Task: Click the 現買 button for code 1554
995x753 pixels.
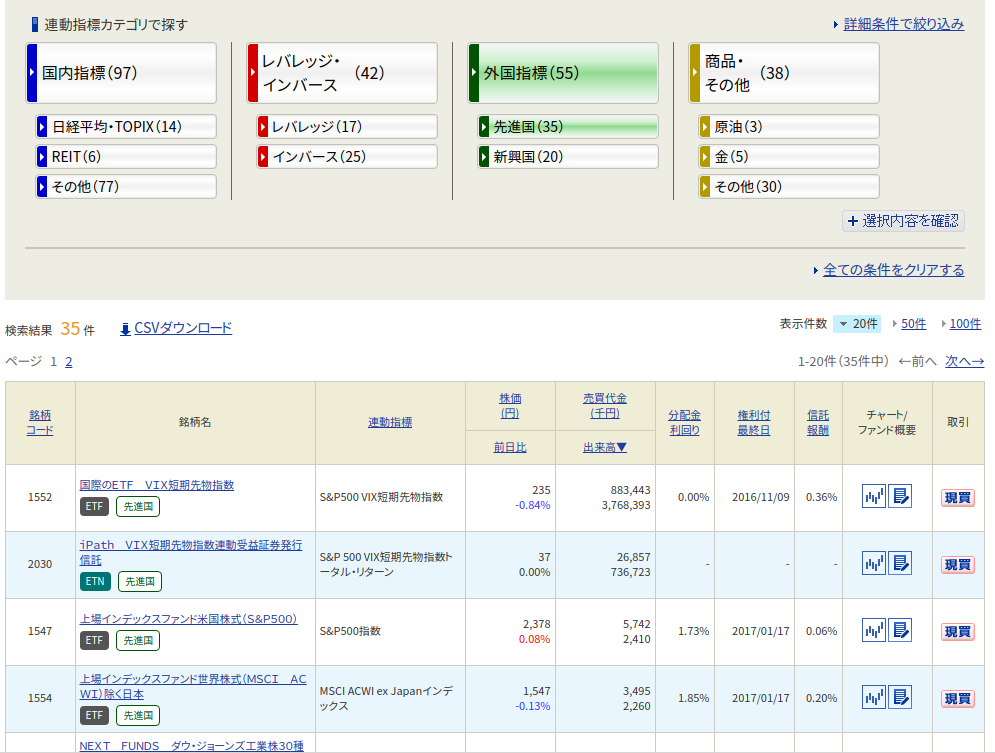Action: click(x=957, y=699)
